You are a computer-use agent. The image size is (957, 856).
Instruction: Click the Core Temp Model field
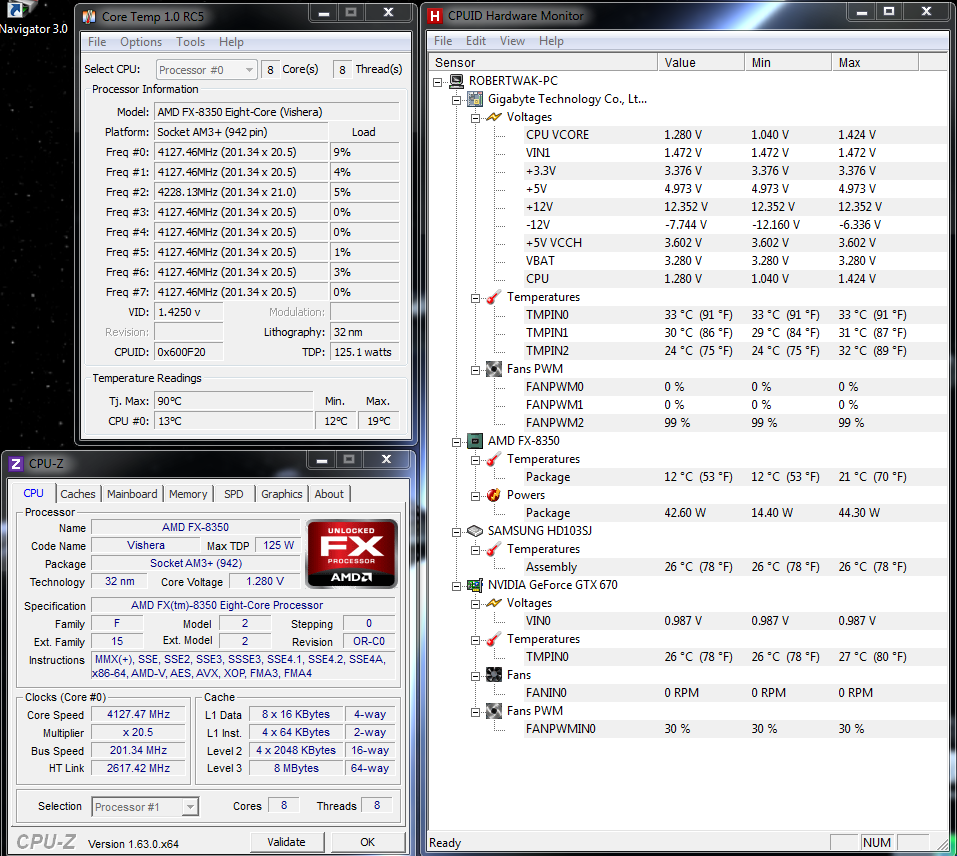click(x=277, y=112)
